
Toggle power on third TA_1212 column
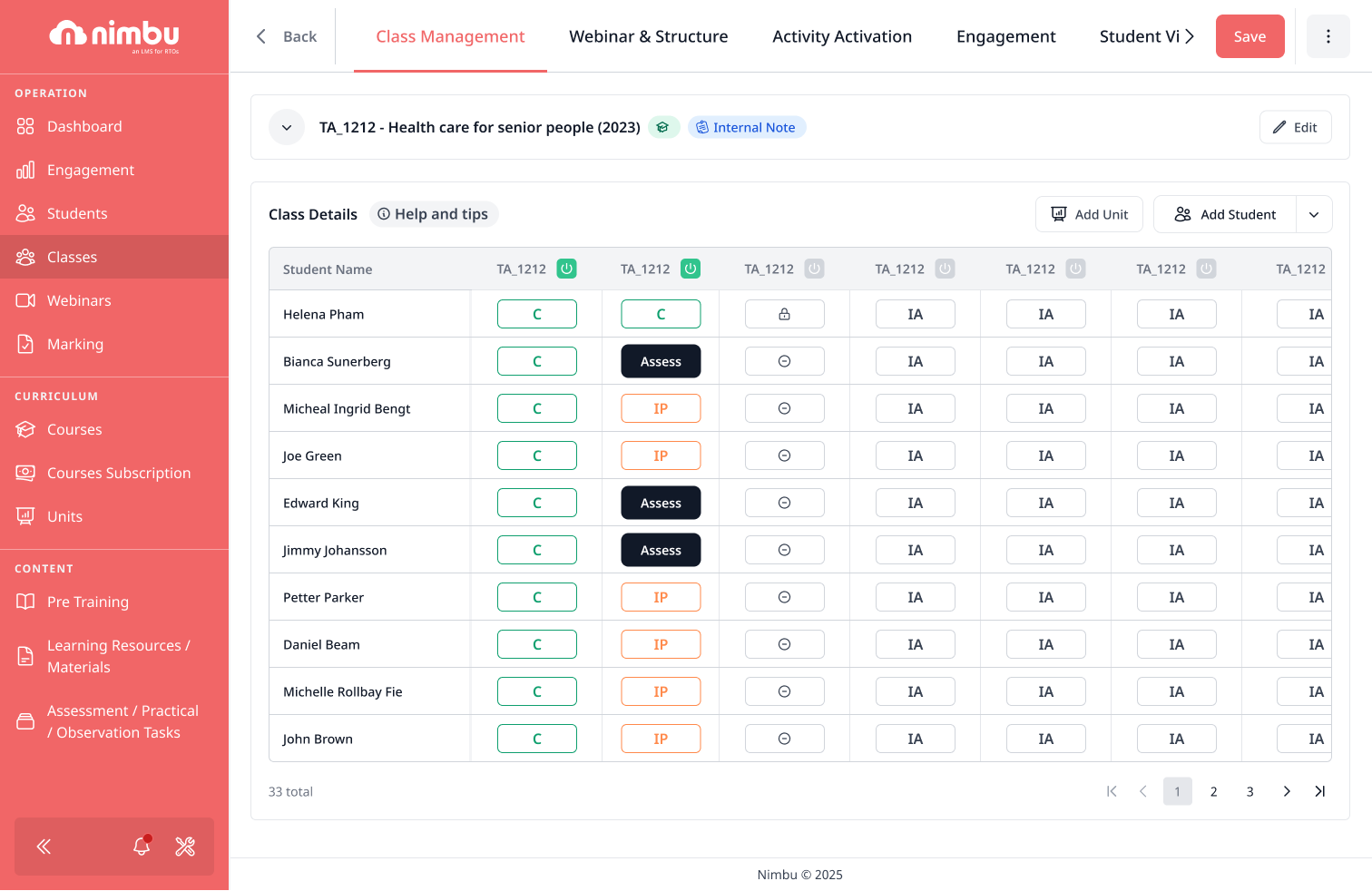click(x=815, y=269)
